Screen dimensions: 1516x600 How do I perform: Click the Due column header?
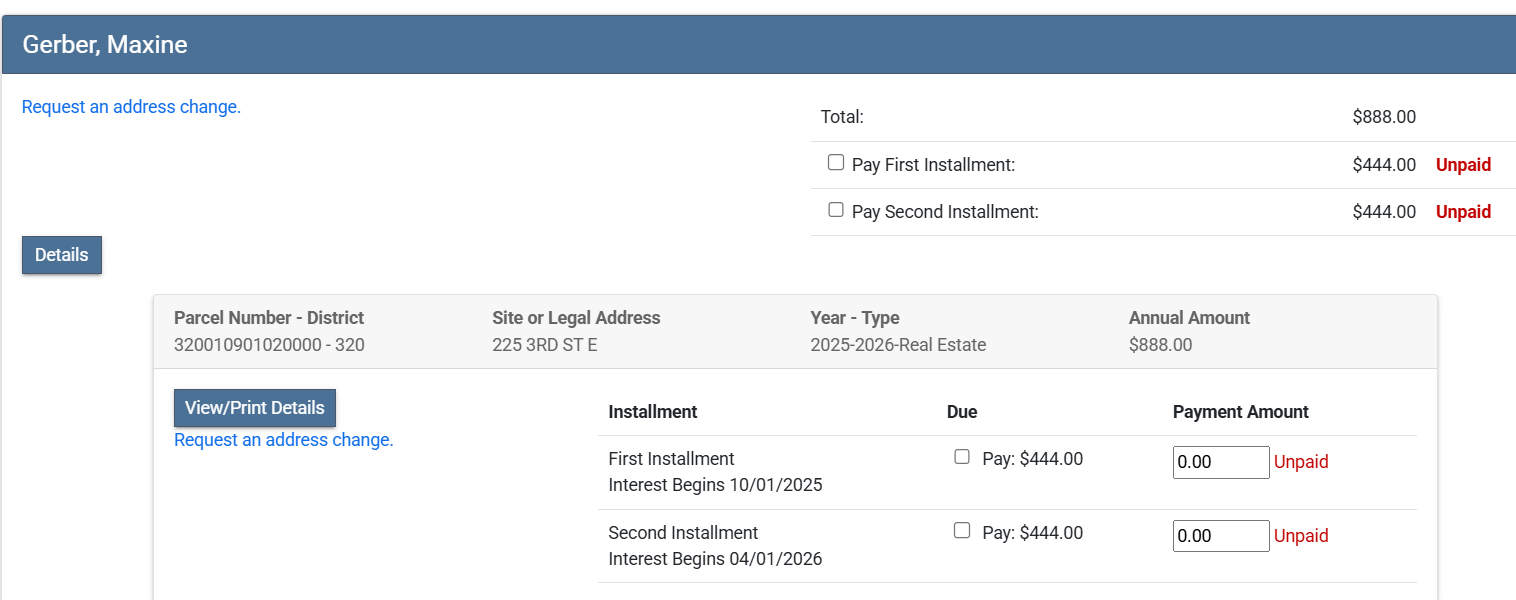tap(962, 412)
